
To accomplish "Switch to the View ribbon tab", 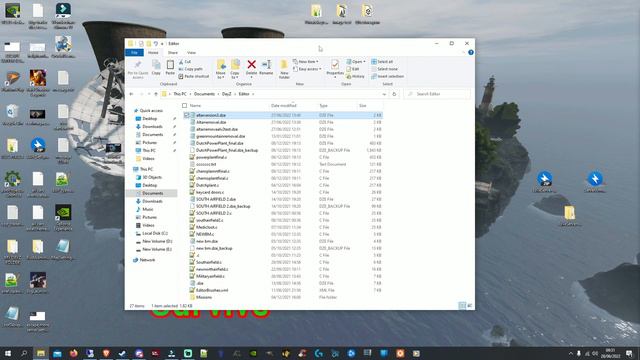I will pyautogui.click(x=191, y=52).
